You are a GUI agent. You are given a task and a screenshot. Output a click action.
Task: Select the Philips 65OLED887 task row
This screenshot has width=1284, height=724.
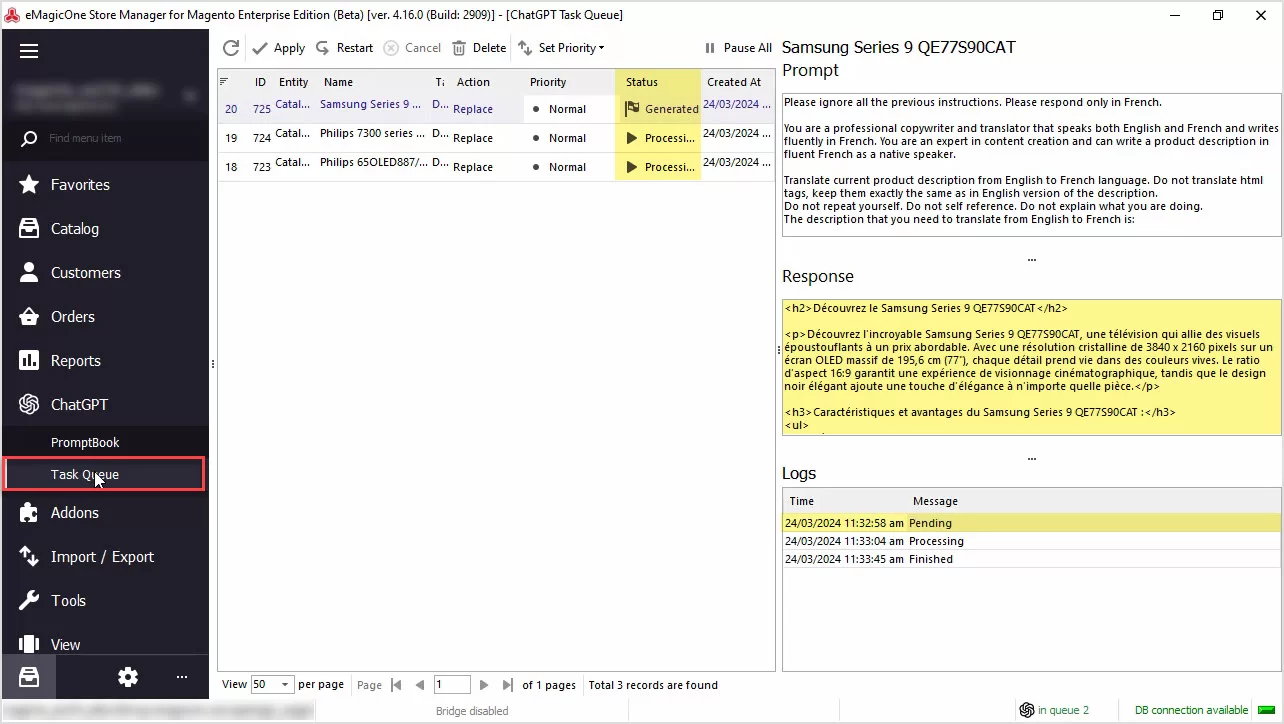(496, 167)
